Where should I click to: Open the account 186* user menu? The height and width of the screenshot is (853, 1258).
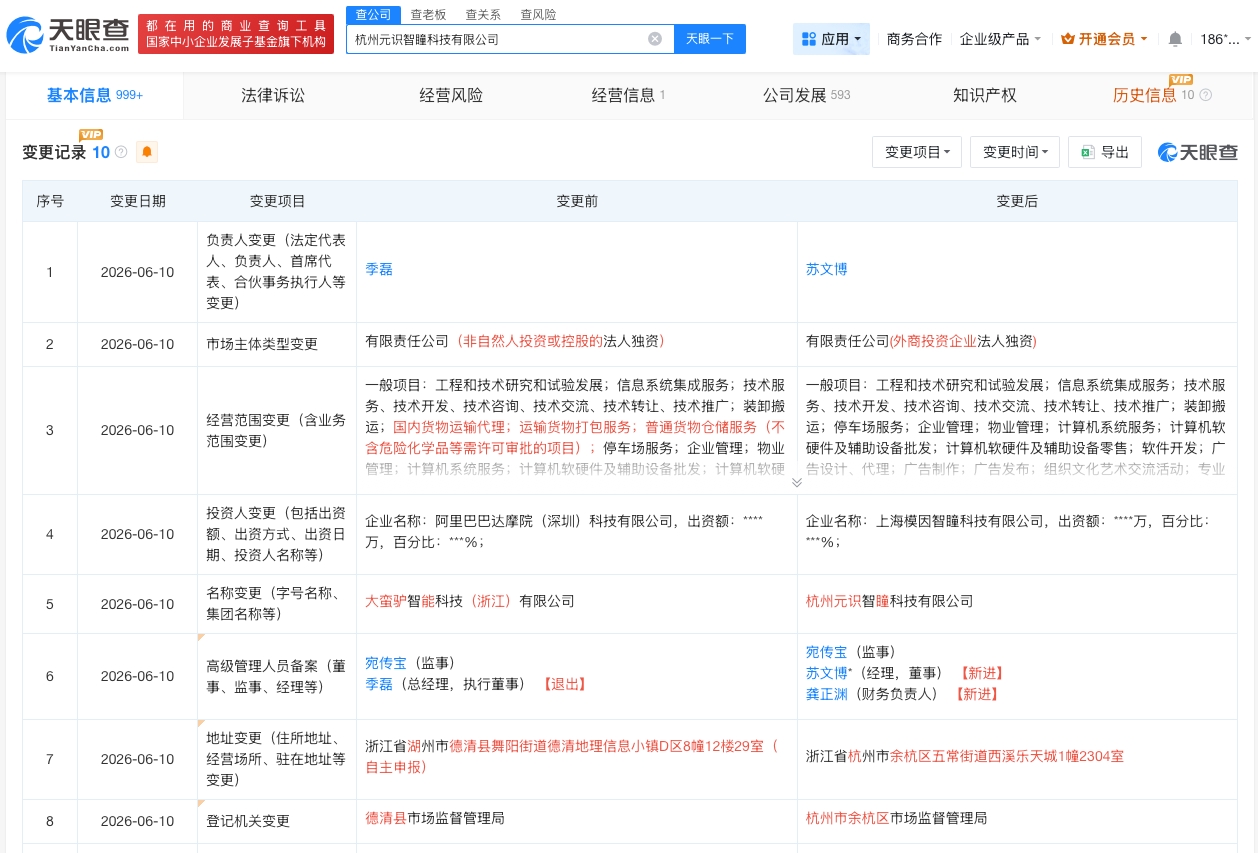(x=1225, y=39)
